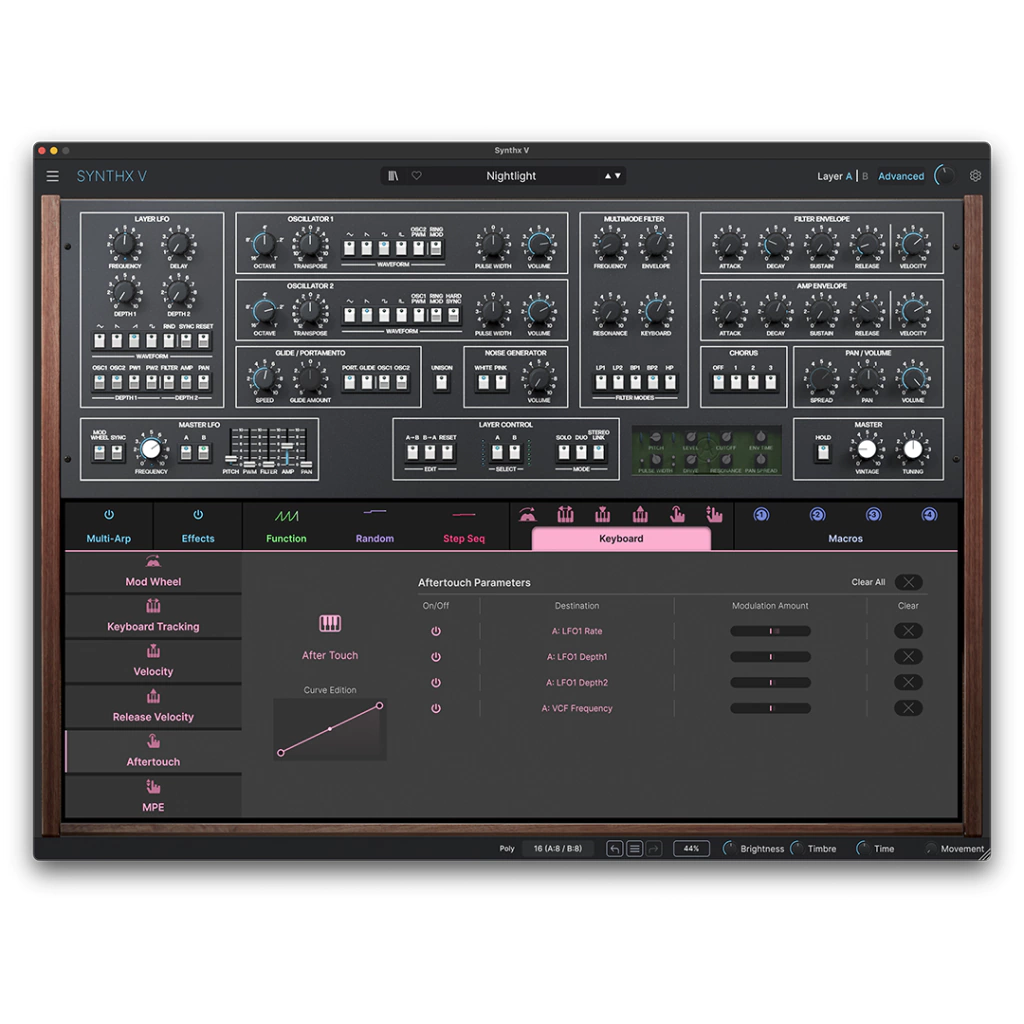Select the HP filter mode button
This screenshot has width=1024, height=1024.
click(669, 383)
